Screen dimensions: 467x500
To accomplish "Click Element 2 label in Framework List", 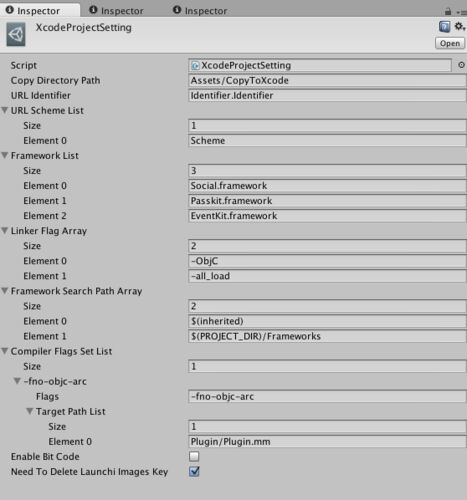I will point(45,216).
